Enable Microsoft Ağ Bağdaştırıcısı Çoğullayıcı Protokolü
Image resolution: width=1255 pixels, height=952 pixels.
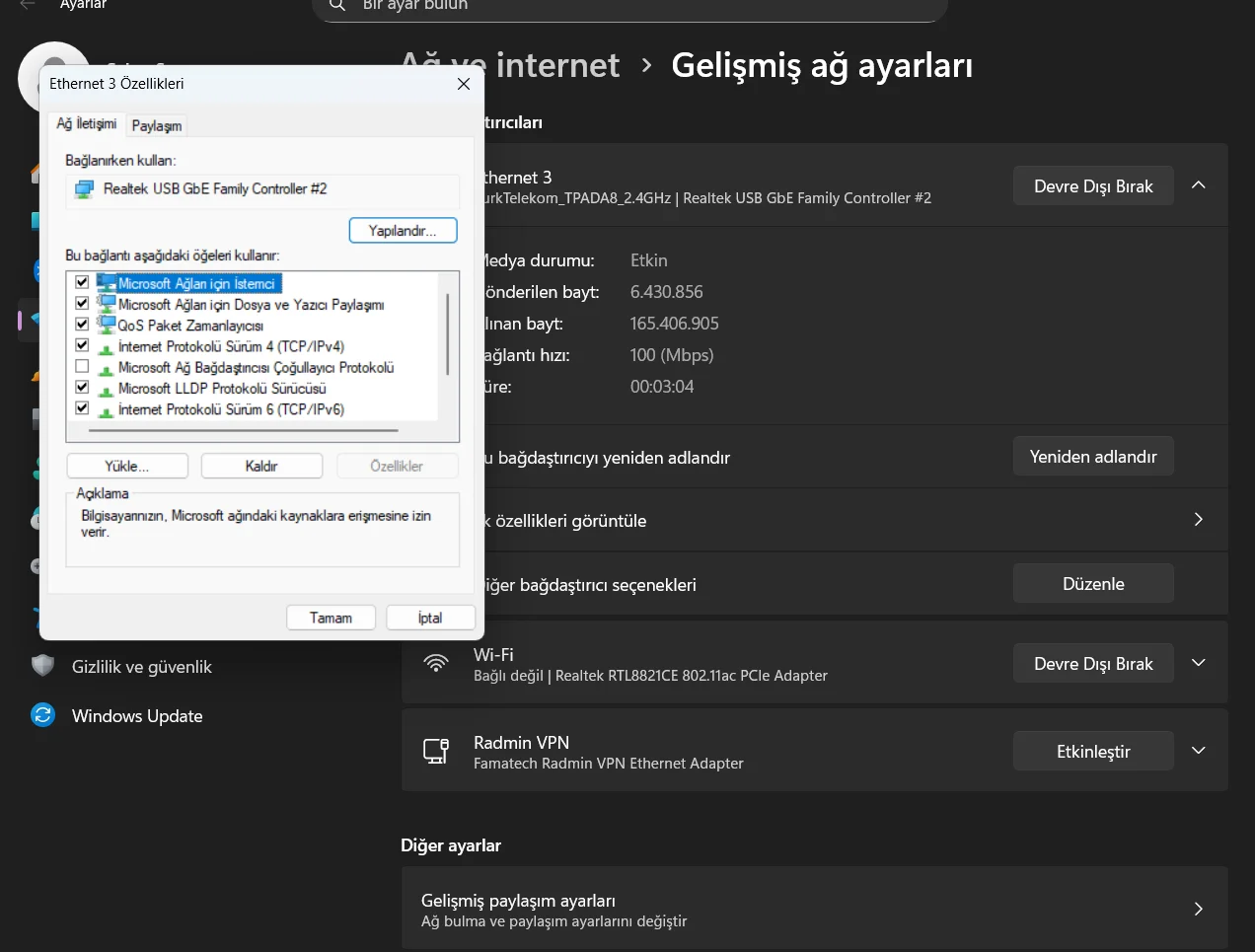[82, 366]
